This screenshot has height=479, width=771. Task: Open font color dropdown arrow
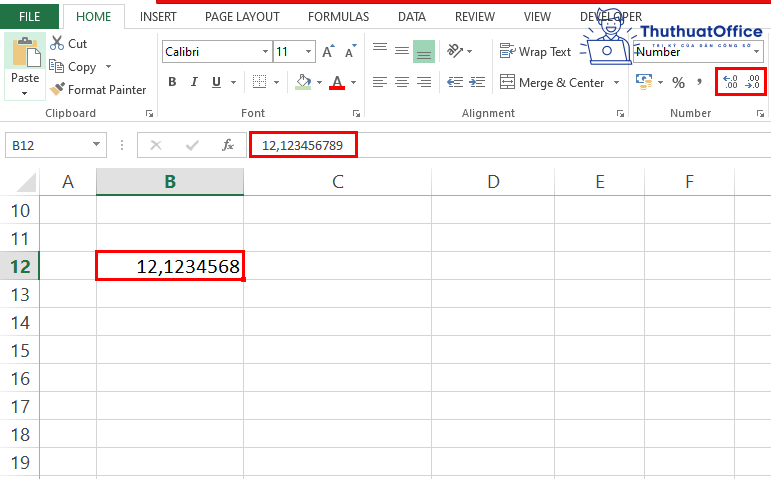(x=354, y=82)
